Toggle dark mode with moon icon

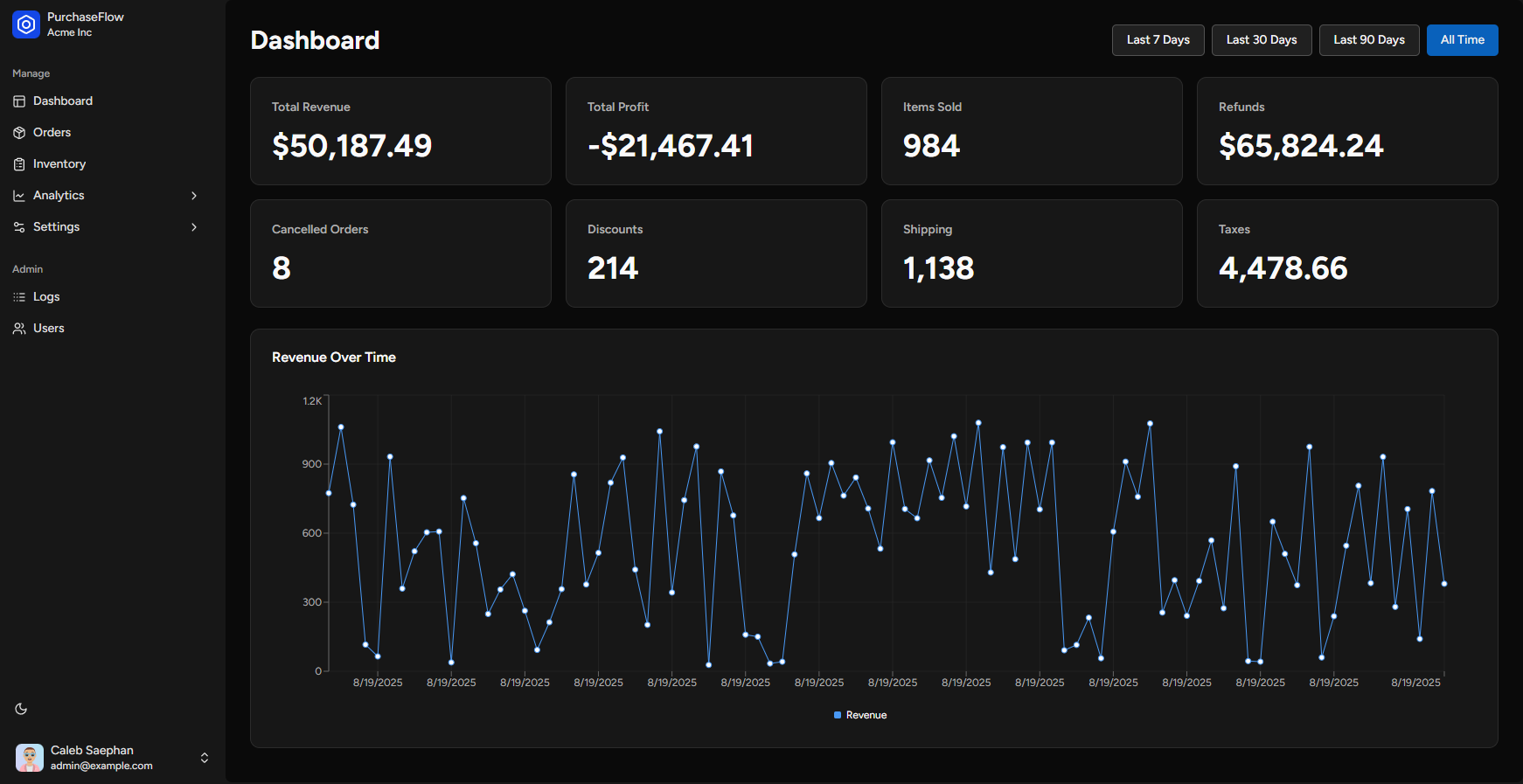pos(21,709)
